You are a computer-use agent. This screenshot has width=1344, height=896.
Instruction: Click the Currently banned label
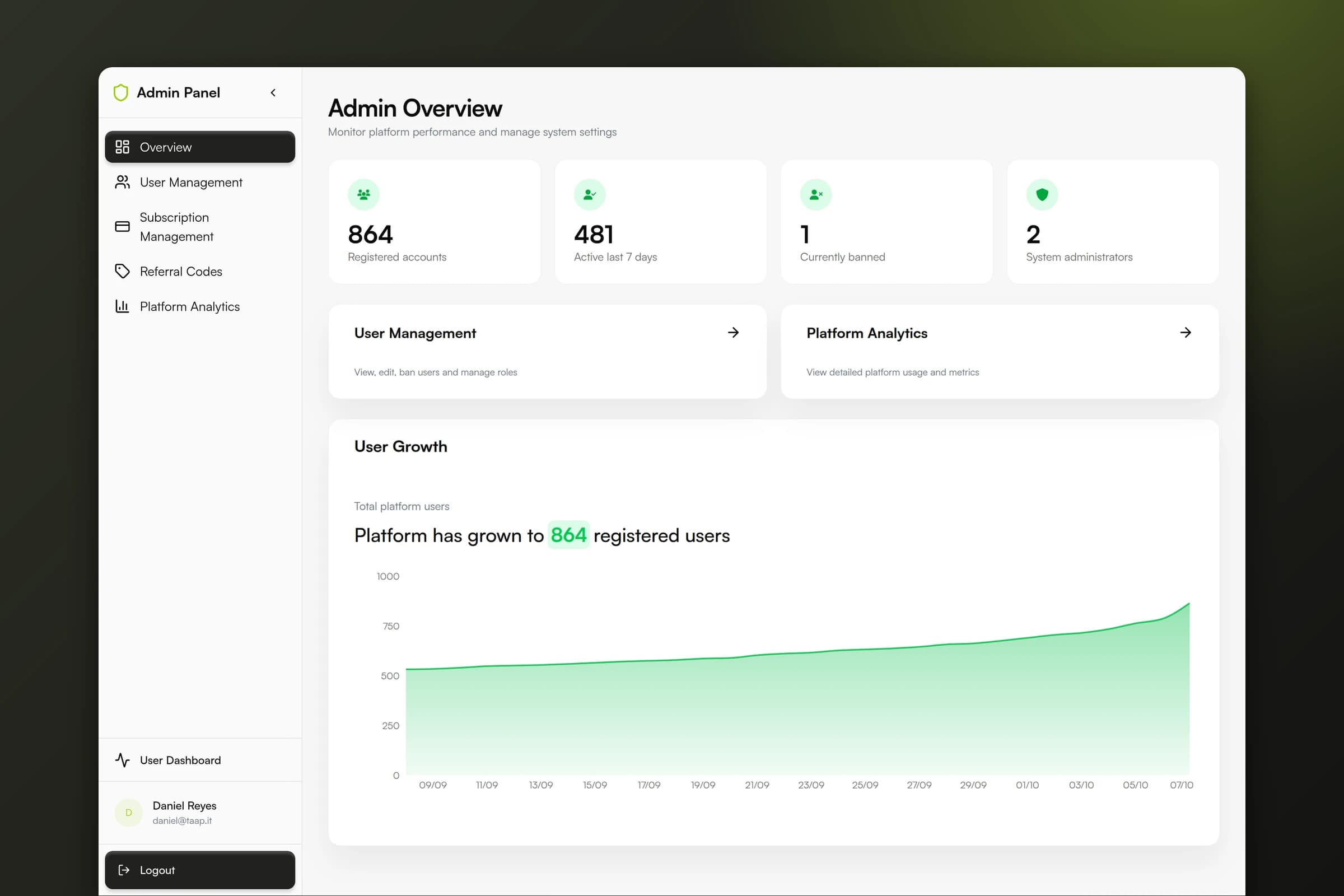842,257
